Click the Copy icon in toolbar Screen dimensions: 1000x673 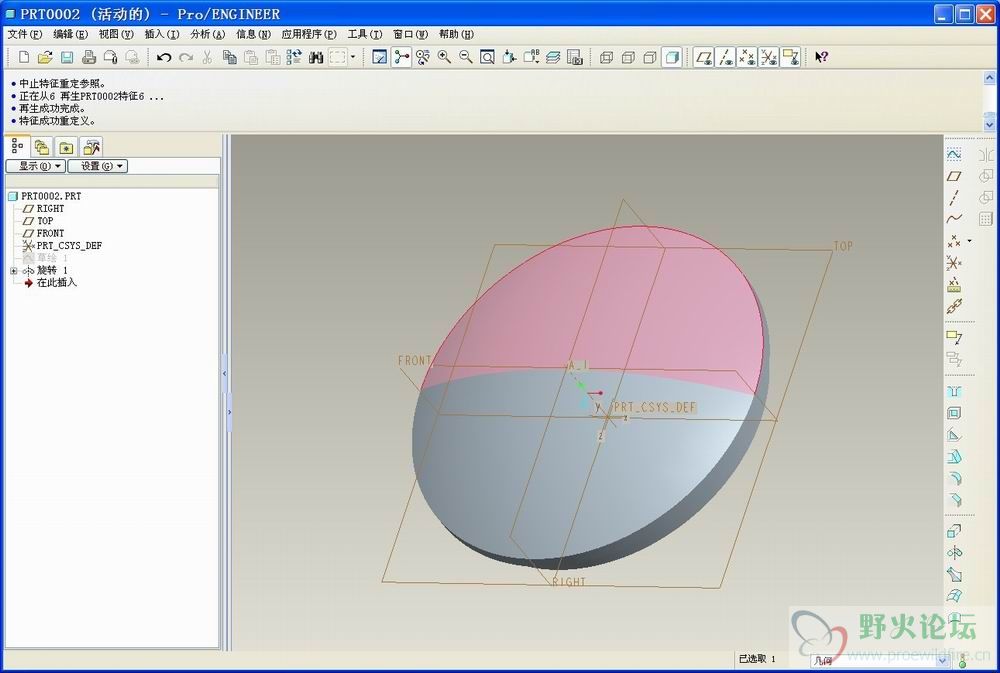(x=230, y=57)
